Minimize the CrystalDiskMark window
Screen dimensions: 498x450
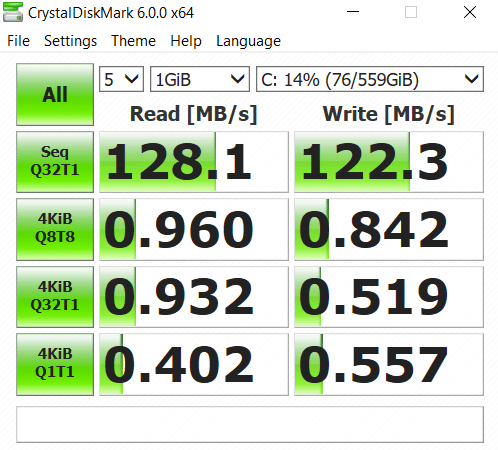[x=353, y=12]
